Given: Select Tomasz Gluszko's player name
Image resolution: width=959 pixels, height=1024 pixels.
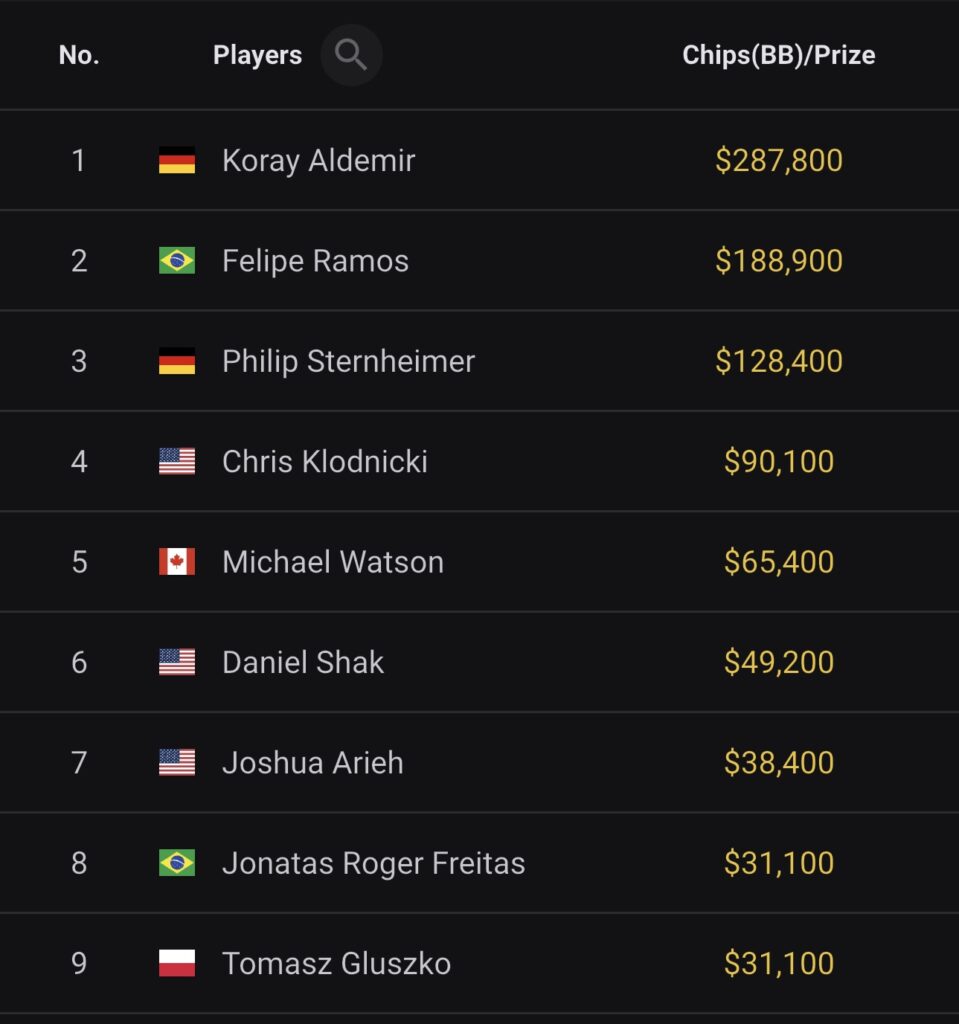Looking at the screenshot, I should tap(336, 963).
